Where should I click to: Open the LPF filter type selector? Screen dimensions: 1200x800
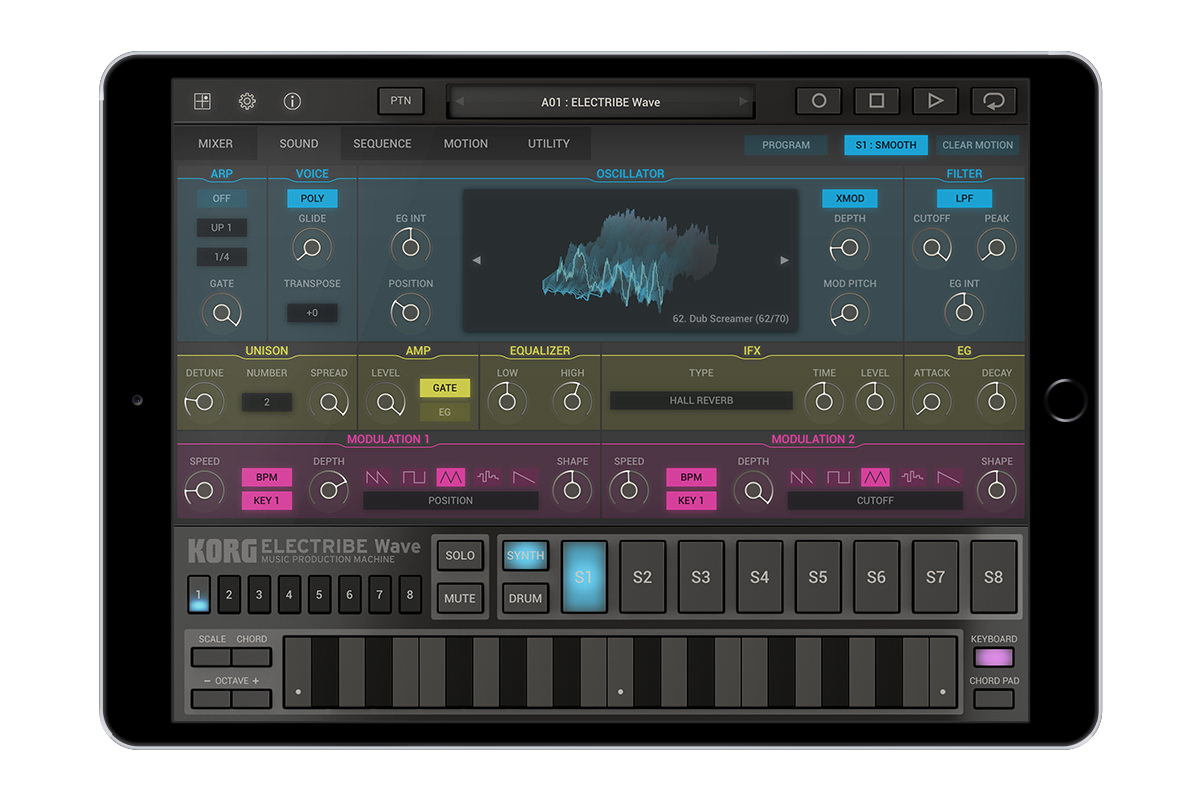click(x=964, y=198)
